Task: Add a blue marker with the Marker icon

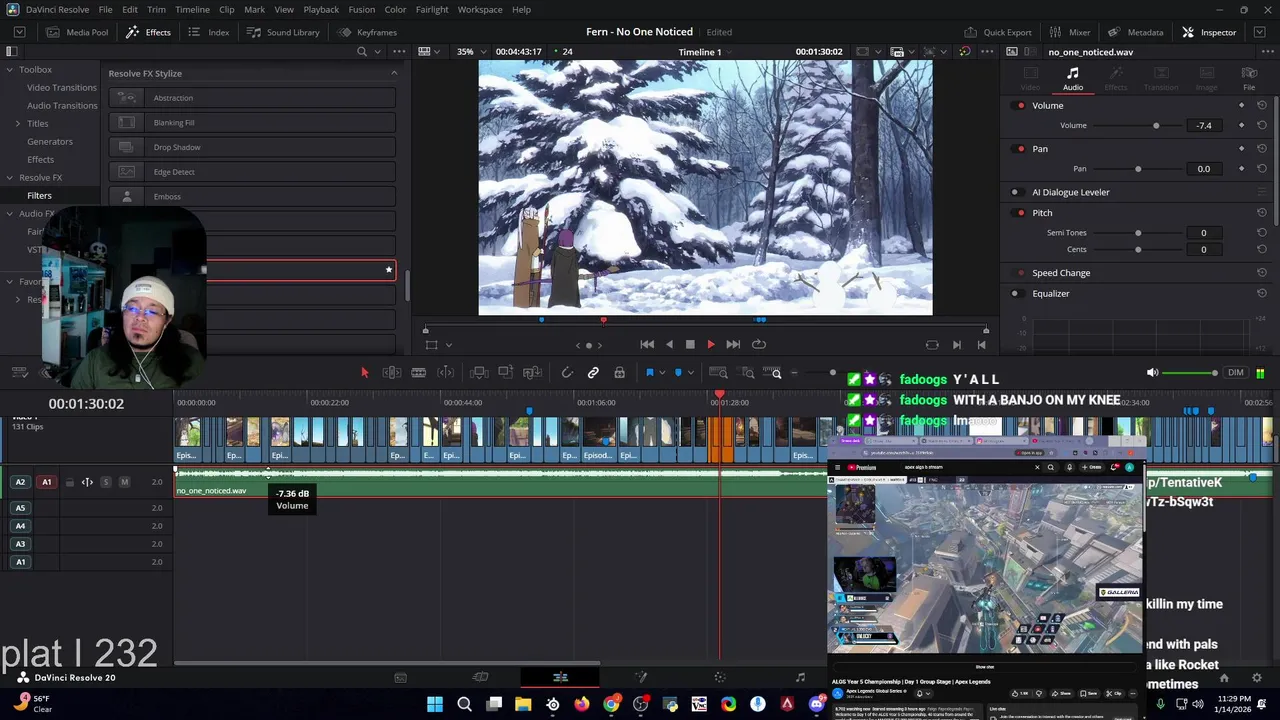Action: pyautogui.click(x=678, y=373)
